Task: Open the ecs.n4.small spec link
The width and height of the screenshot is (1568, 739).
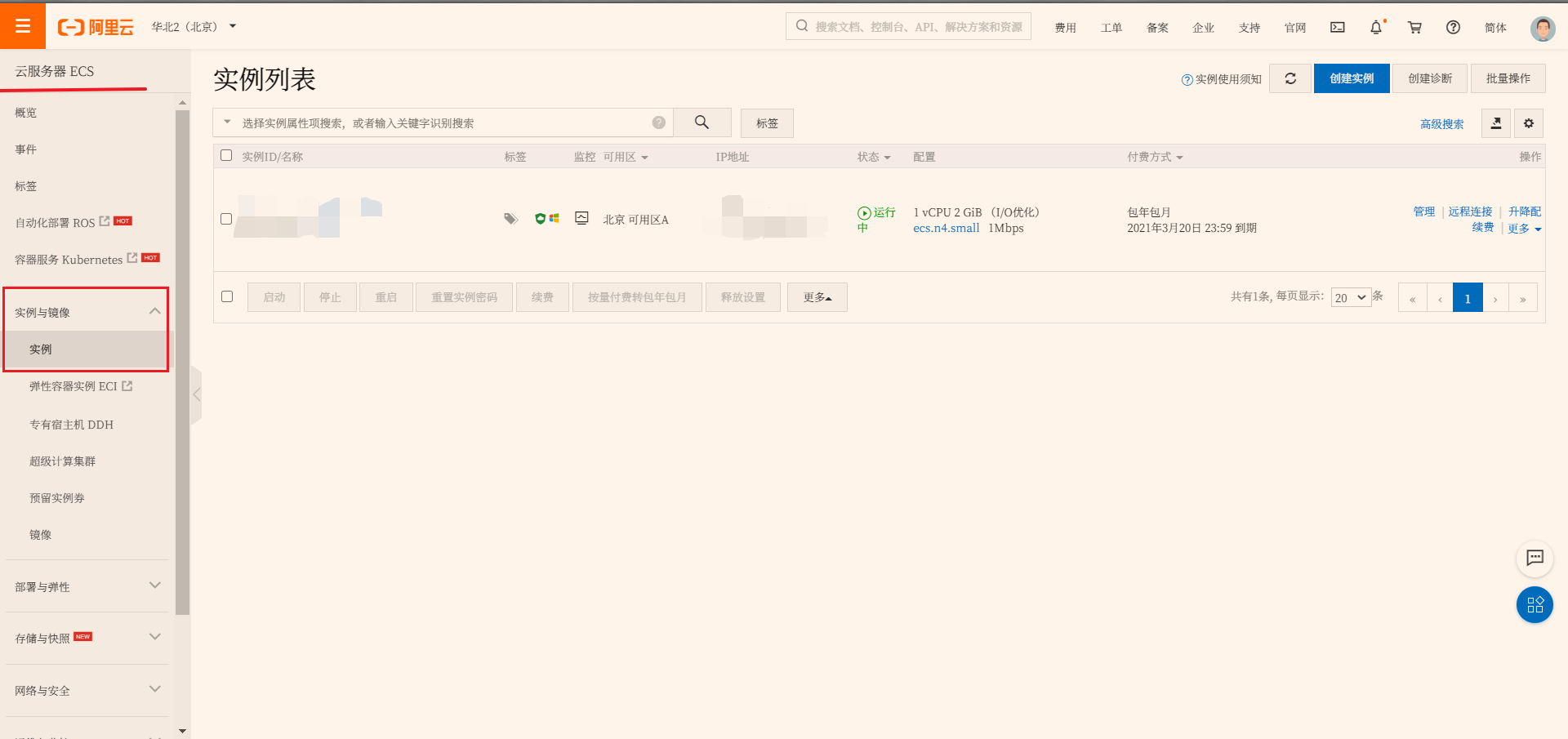Action: [x=946, y=228]
